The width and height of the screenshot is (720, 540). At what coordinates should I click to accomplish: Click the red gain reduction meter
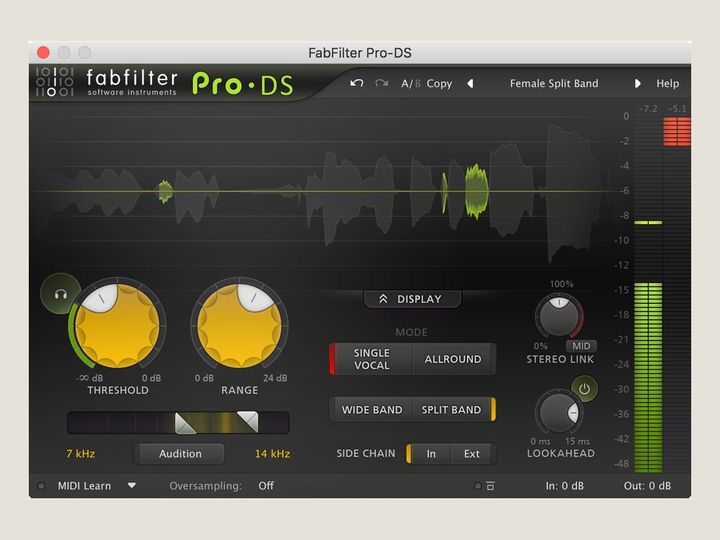pyautogui.click(x=677, y=132)
